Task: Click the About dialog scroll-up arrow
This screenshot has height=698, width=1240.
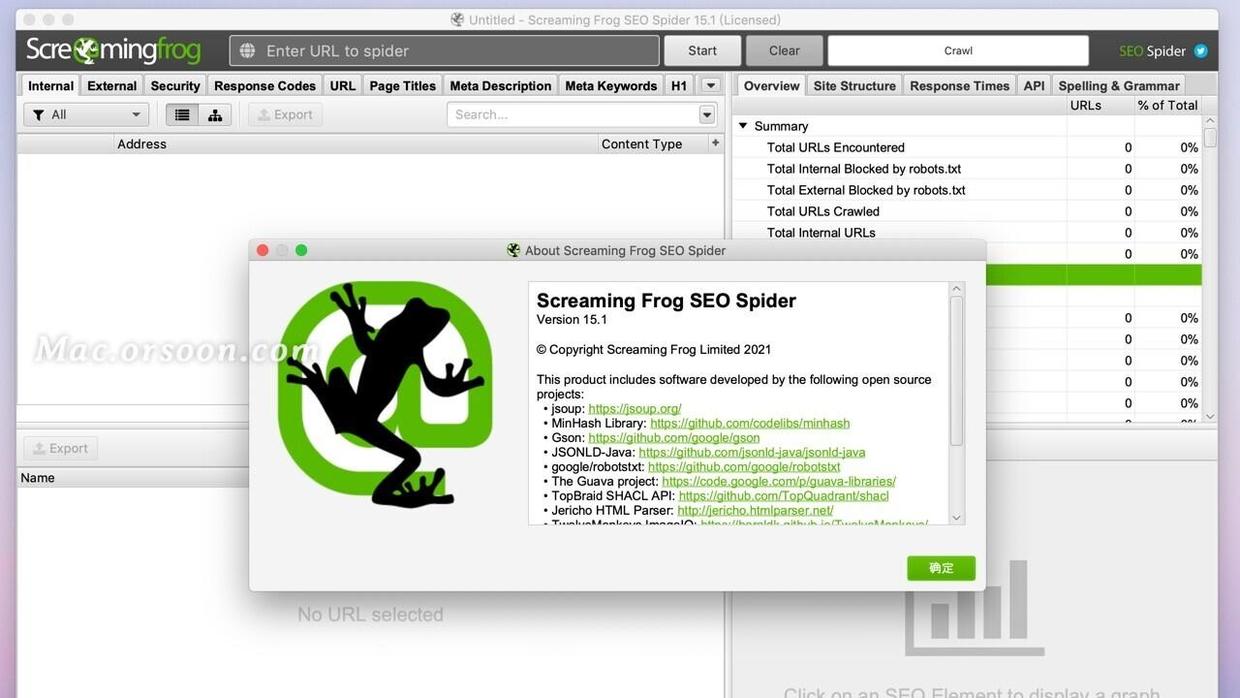Action: 957,289
